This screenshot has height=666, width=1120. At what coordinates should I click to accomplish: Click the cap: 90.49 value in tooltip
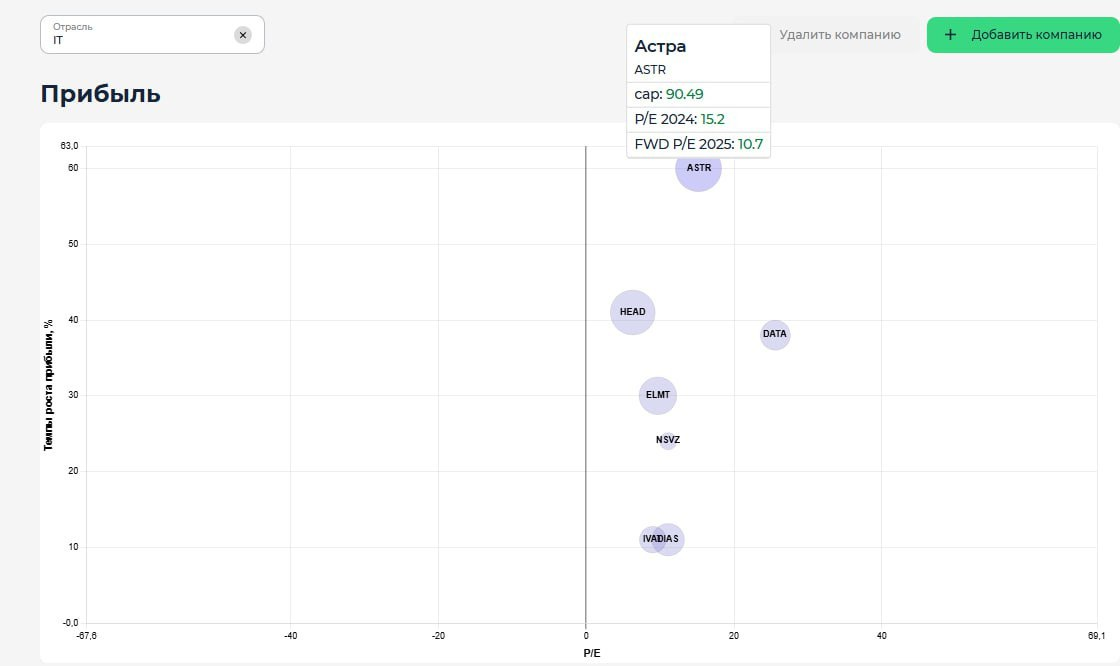click(x=684, y=94)
